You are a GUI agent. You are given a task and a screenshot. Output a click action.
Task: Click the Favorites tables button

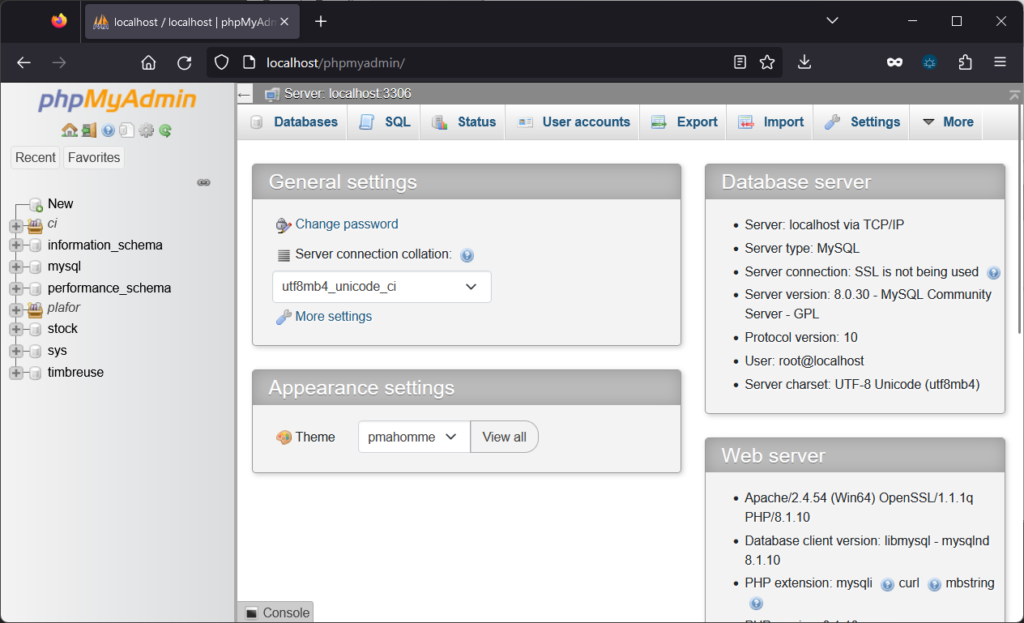click(x=94, y=157)
